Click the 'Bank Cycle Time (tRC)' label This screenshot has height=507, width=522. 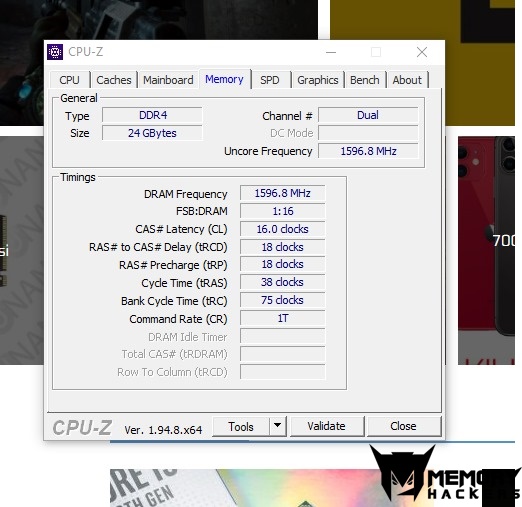click(174, 301)
